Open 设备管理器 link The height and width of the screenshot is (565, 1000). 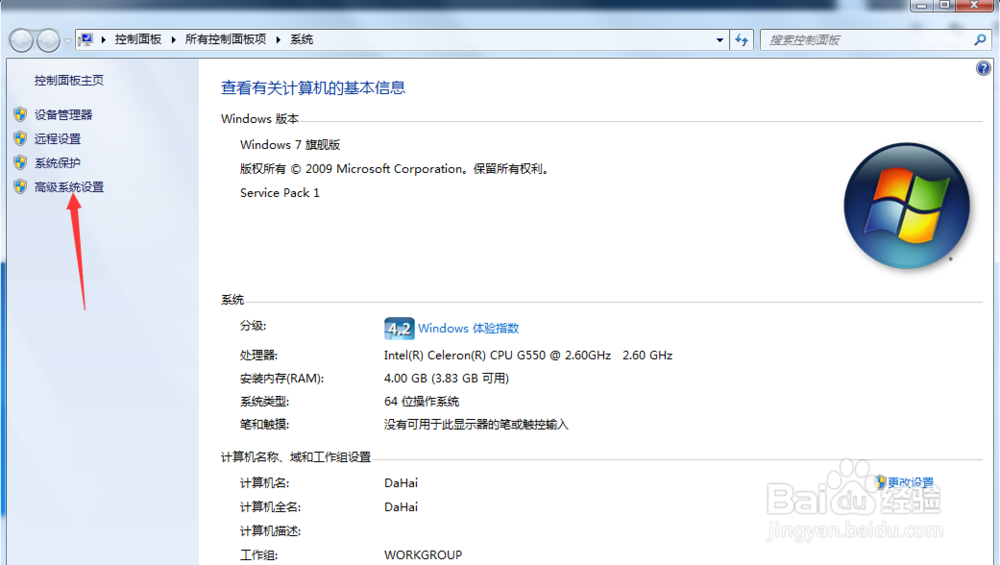coord(63,115)
